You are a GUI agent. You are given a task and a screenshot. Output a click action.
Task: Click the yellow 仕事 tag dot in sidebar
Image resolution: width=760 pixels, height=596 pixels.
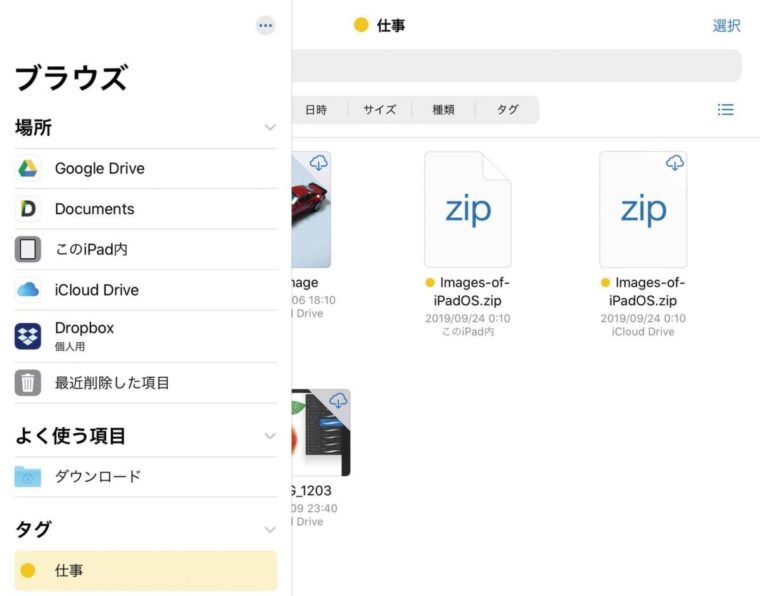point(28,570)
